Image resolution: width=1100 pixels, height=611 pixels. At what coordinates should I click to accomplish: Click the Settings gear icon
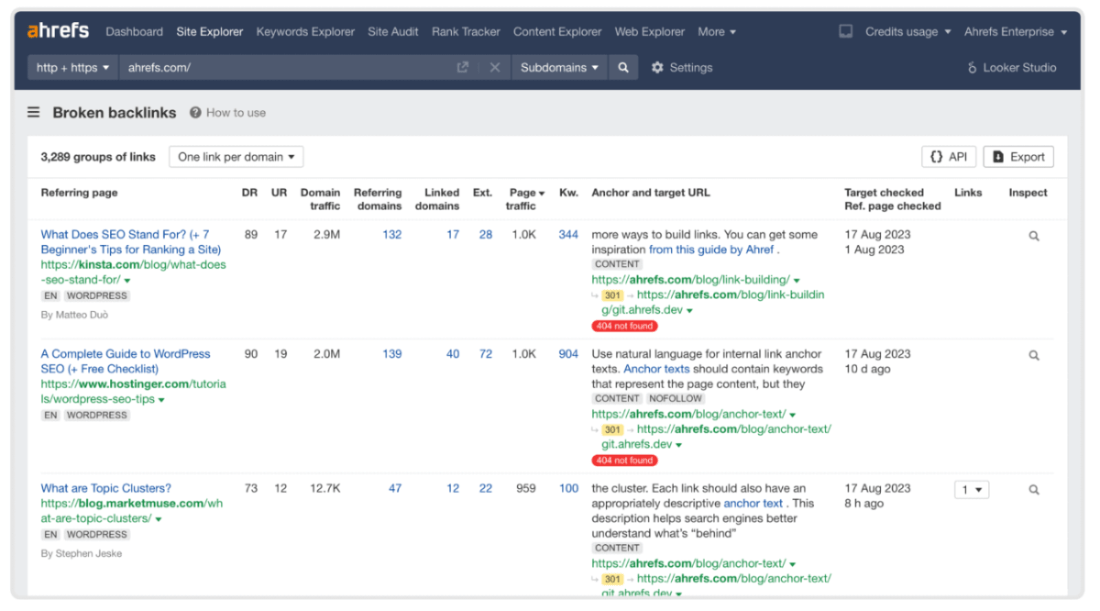point(657,67)
